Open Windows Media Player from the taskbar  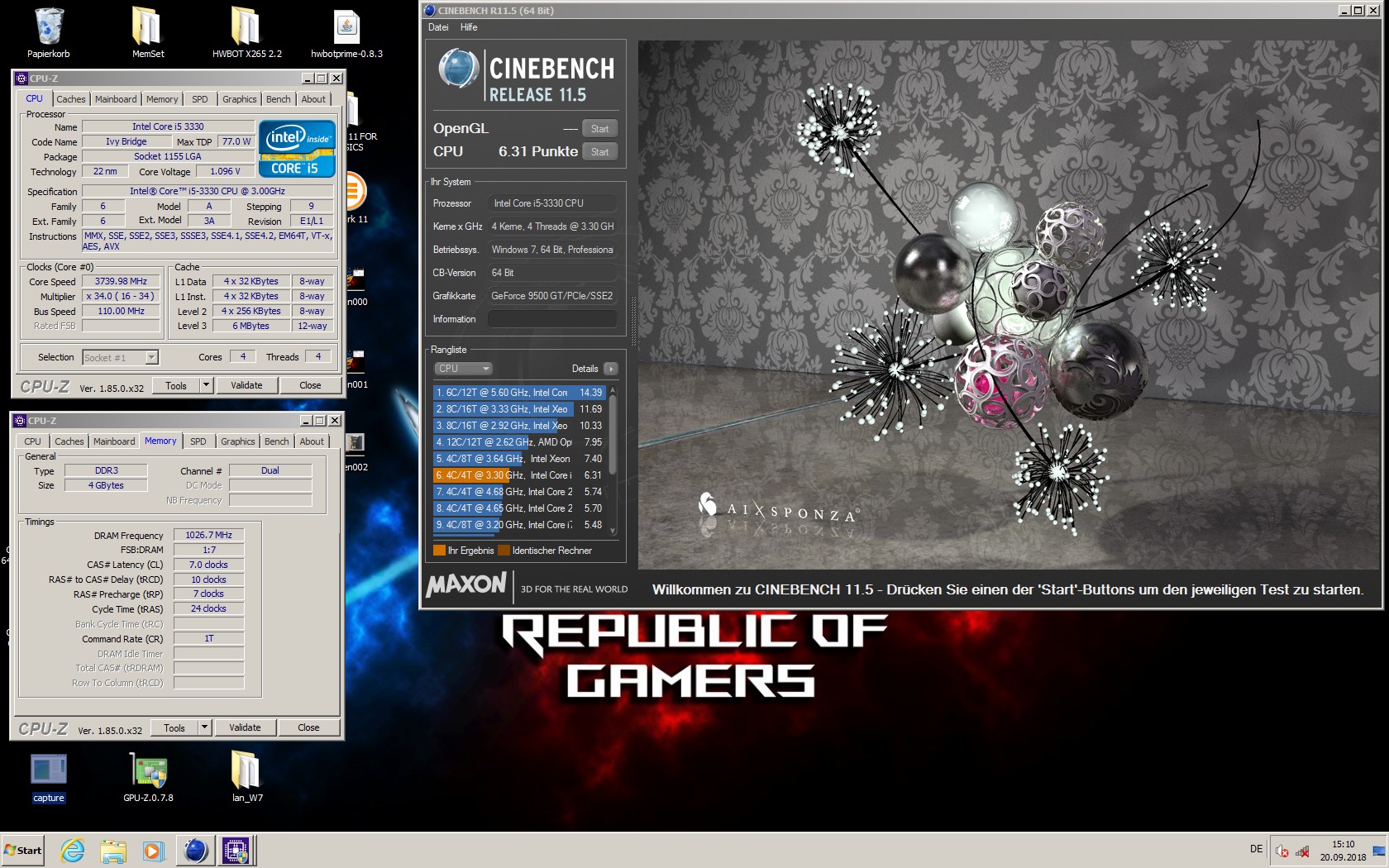pyautogui.click(x=153, y=850)
